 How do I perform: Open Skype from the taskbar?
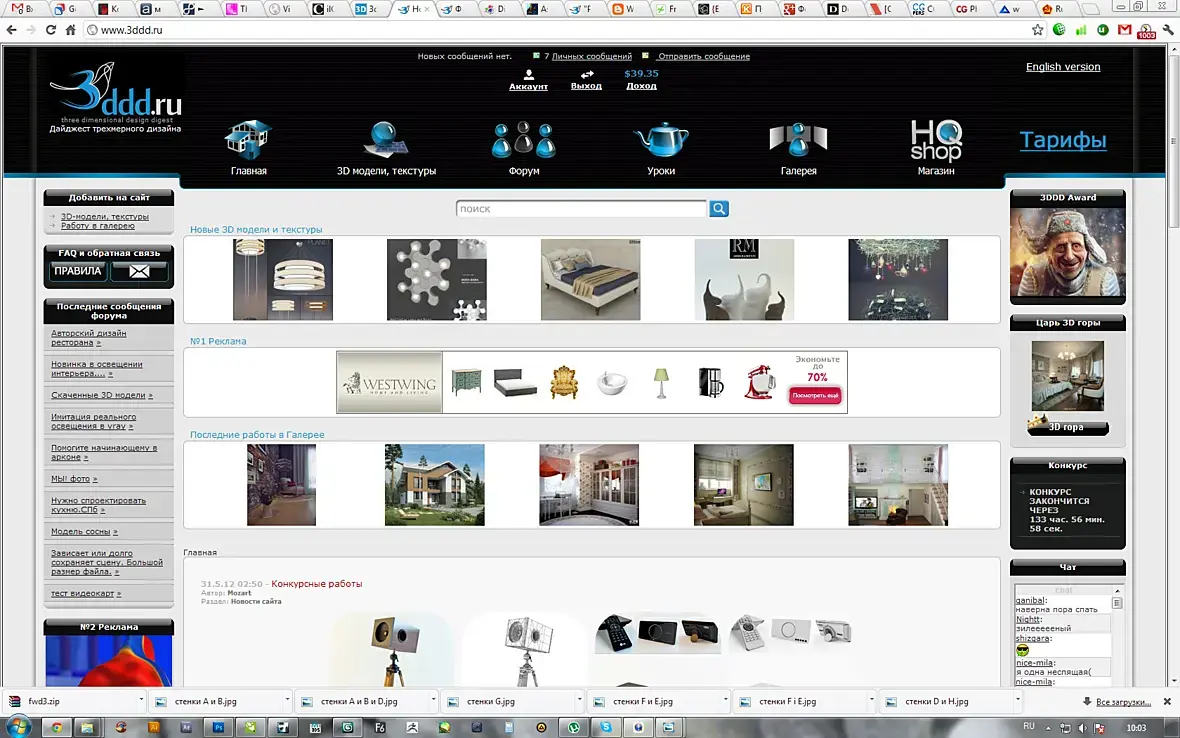[x=606, y=727]
